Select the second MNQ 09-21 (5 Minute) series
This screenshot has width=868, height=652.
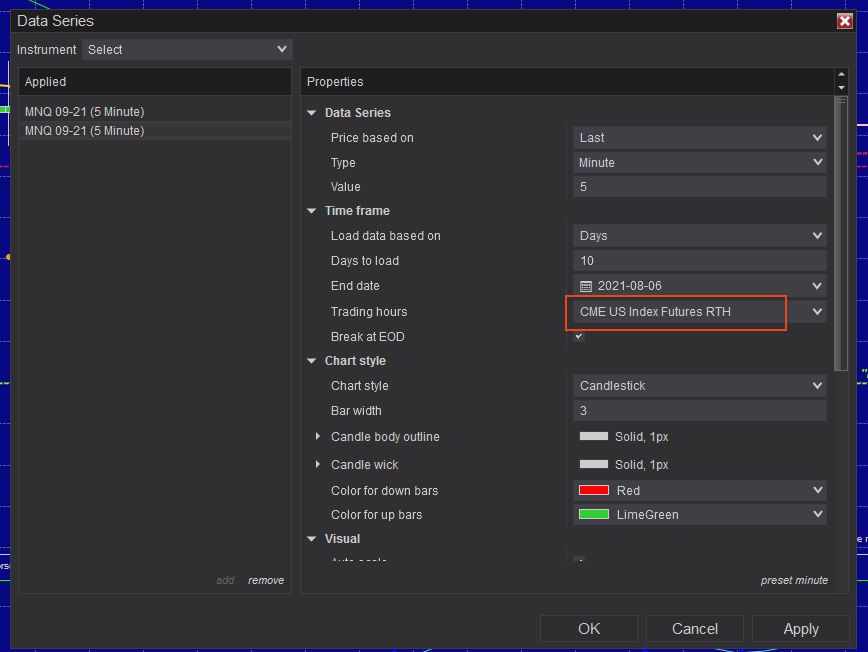pyautogui.click(x=155, y=131)
